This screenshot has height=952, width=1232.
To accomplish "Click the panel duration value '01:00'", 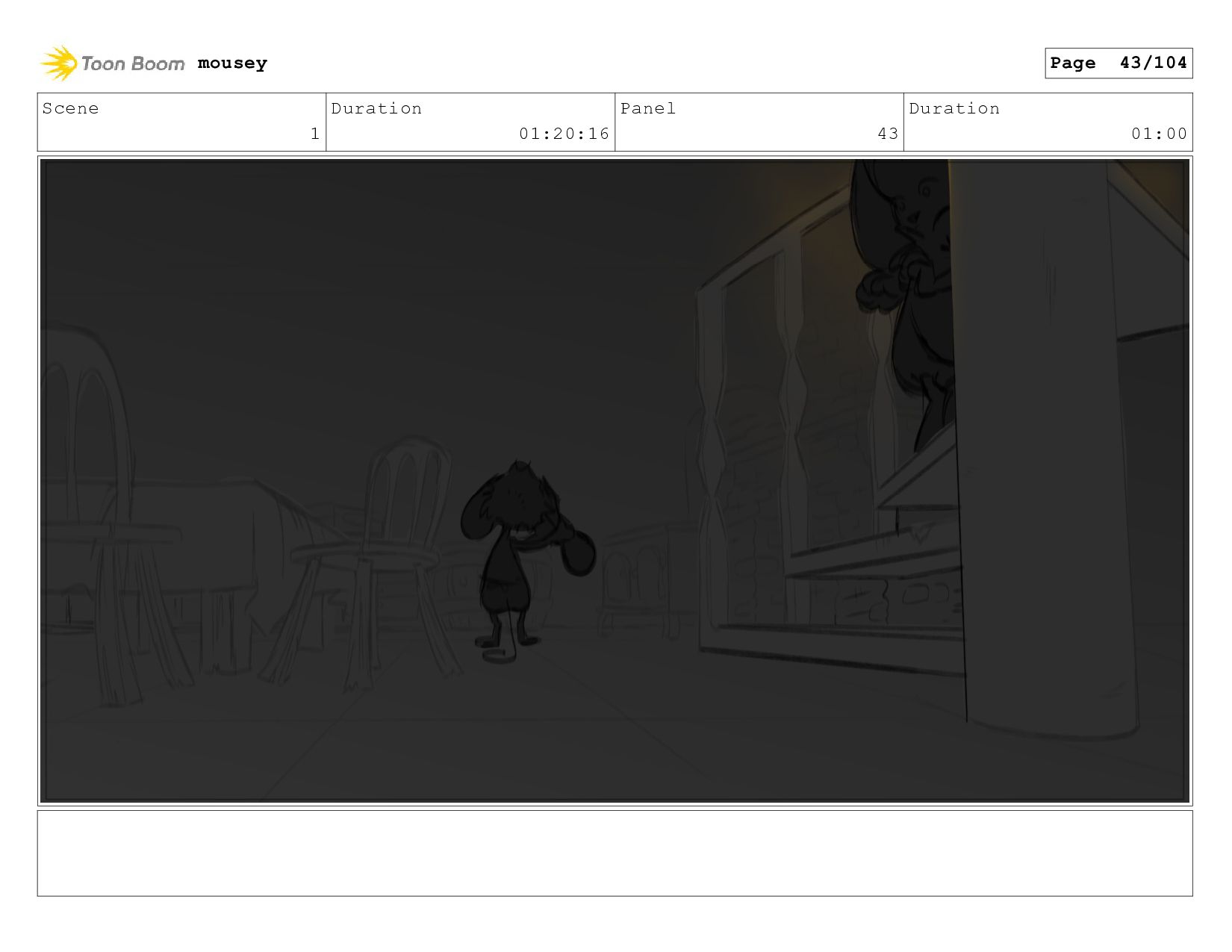I will point(1159,134).
